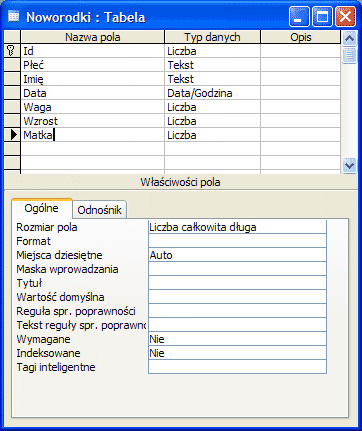The height and width of the screenshot is (431, 362).
Task: Click the Matka field name cell
Action: [92, 135]
